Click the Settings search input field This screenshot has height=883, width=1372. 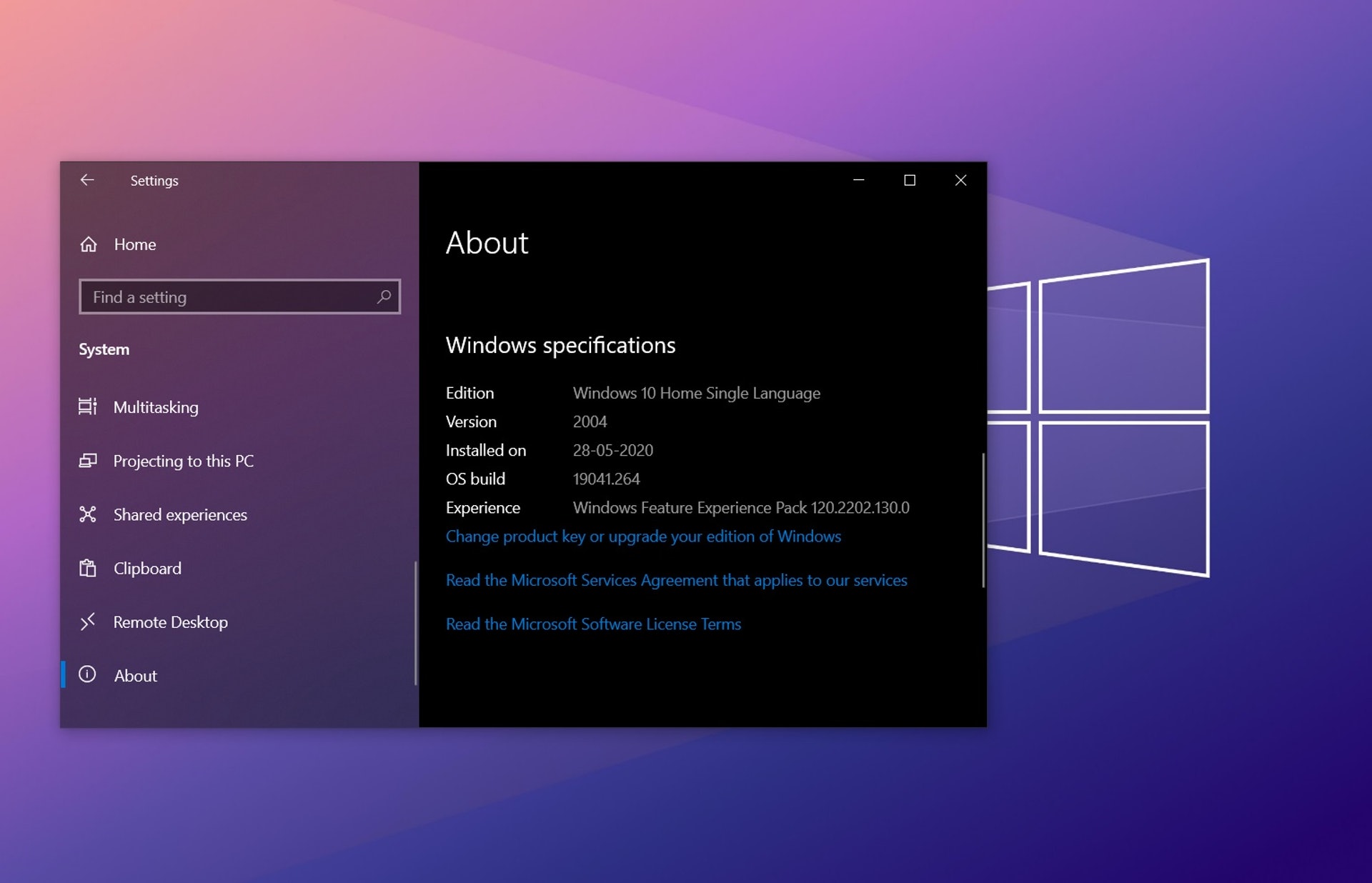pos(238,297)
